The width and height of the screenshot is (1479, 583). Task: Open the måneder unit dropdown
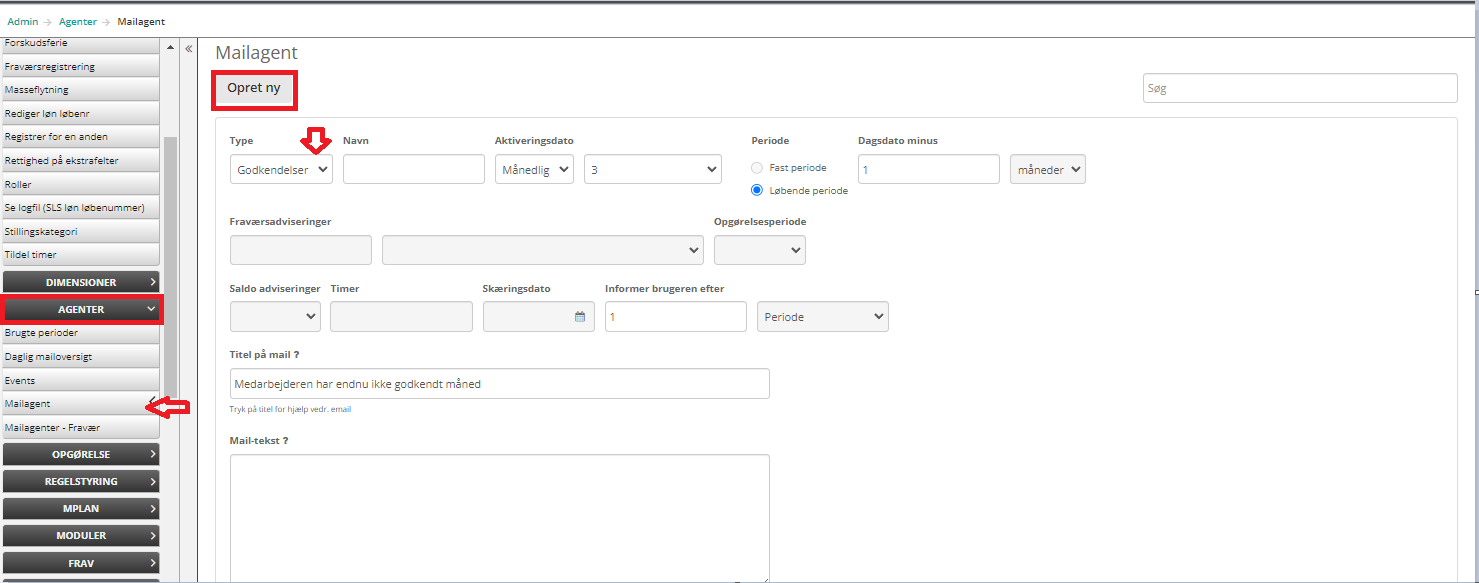pyautogui.click(x=1047, y=170)
